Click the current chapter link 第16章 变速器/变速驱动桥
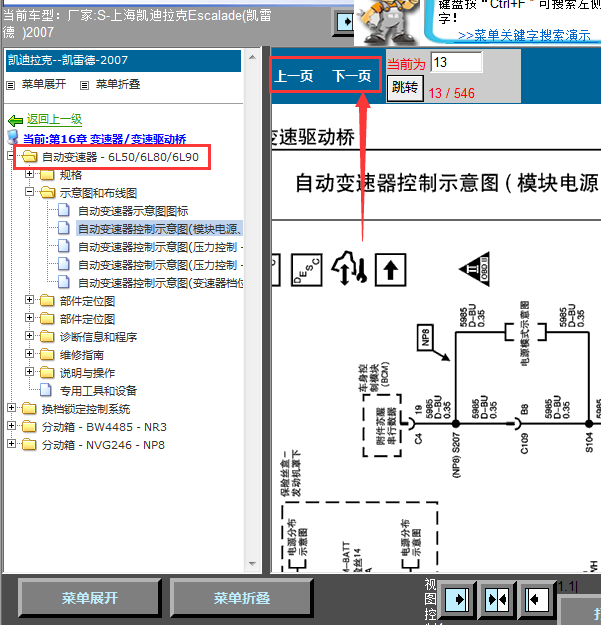This screenshot has width=601, height=625. tap(105, 139)
